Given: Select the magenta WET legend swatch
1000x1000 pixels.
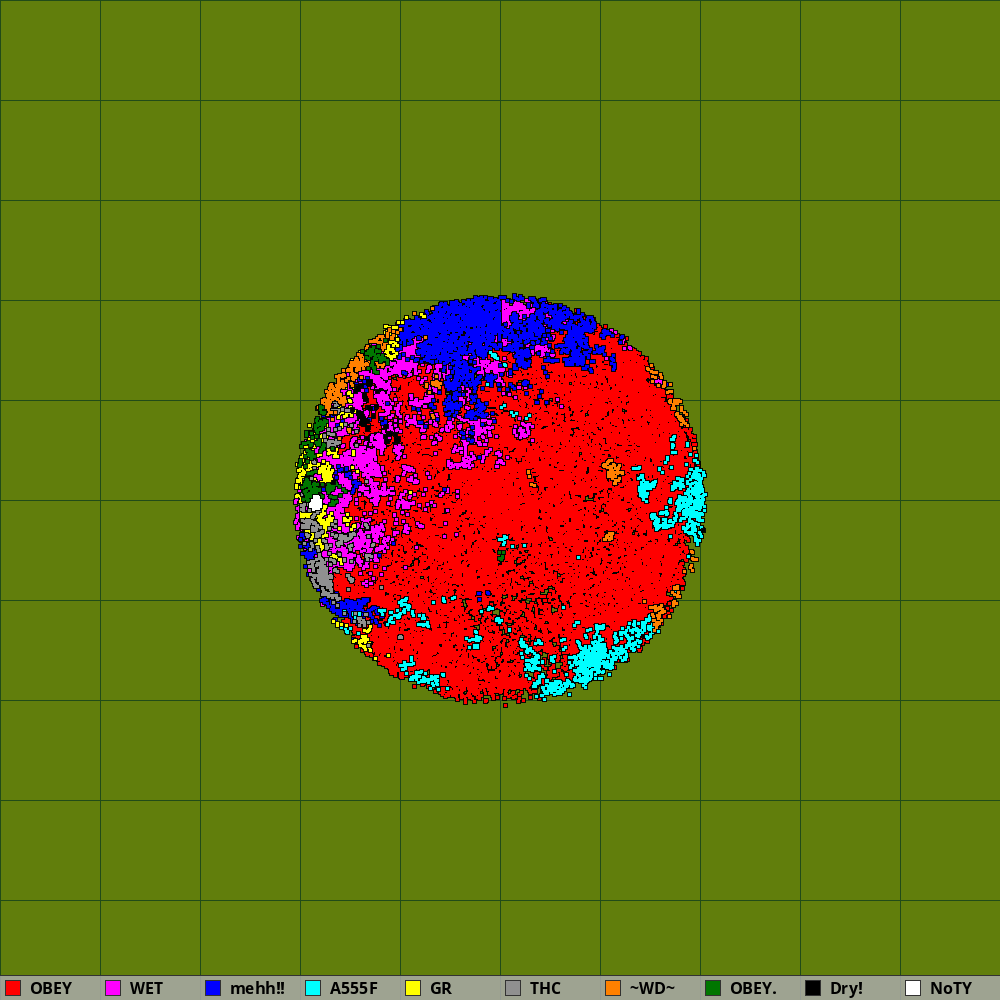Looking at the screenshot, I should (113, 988).
